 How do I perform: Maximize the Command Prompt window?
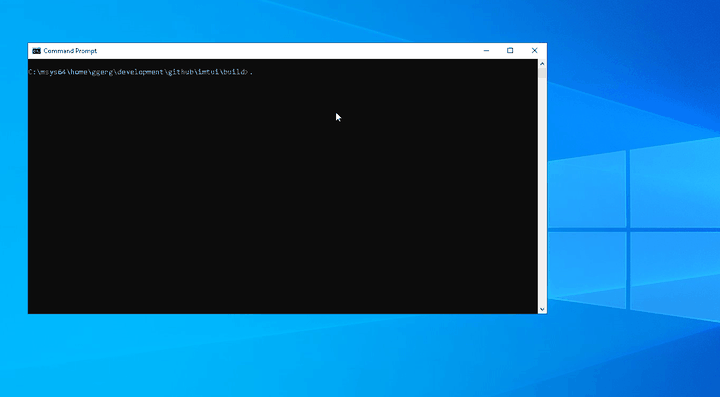[x=510, y=51]
